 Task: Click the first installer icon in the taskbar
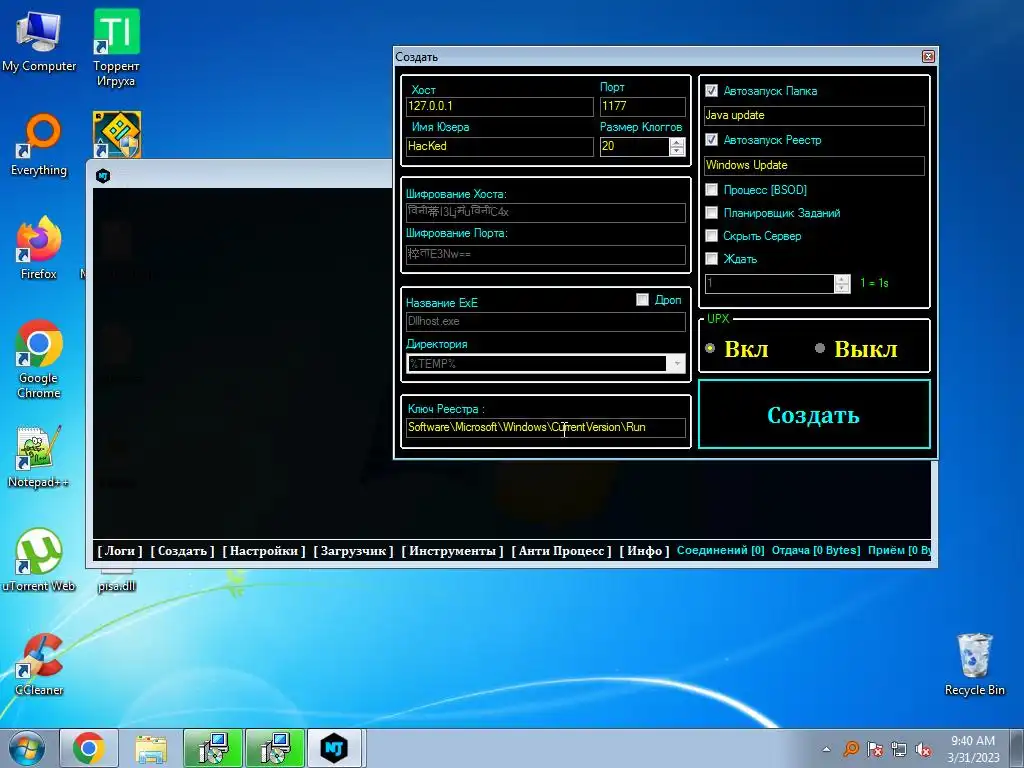(x=213, y=748)
